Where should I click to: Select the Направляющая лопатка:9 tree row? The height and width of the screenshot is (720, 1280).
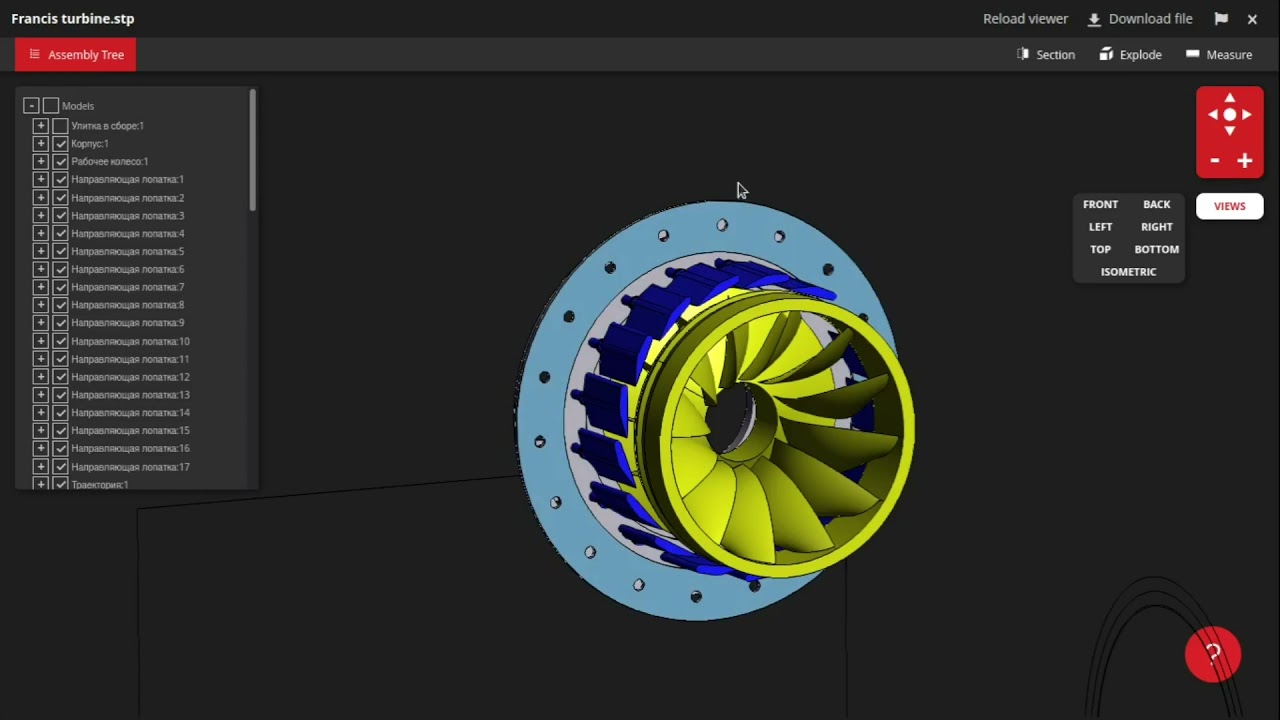(x=127, y=323)
